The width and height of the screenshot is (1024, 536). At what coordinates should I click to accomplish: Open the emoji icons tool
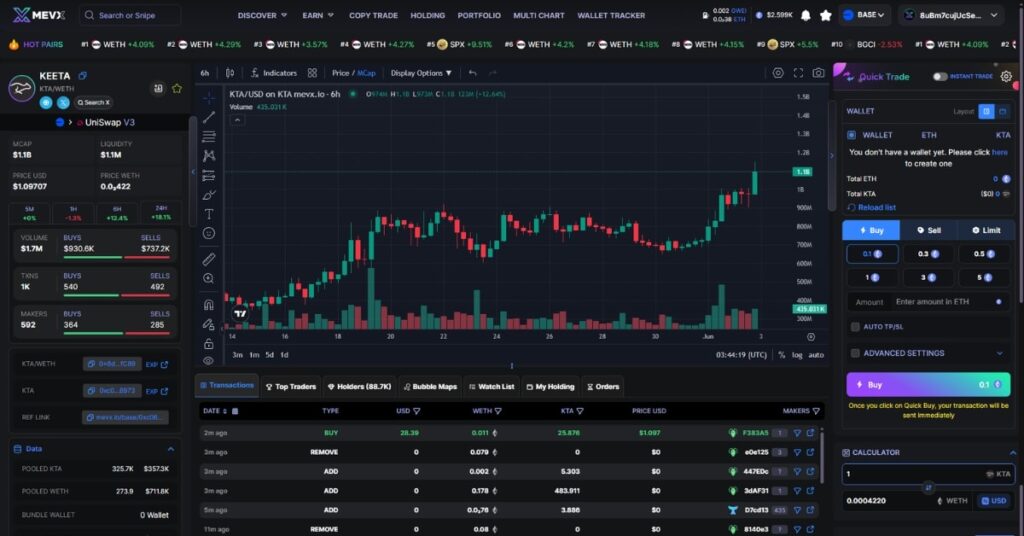[x=209, y=233]
